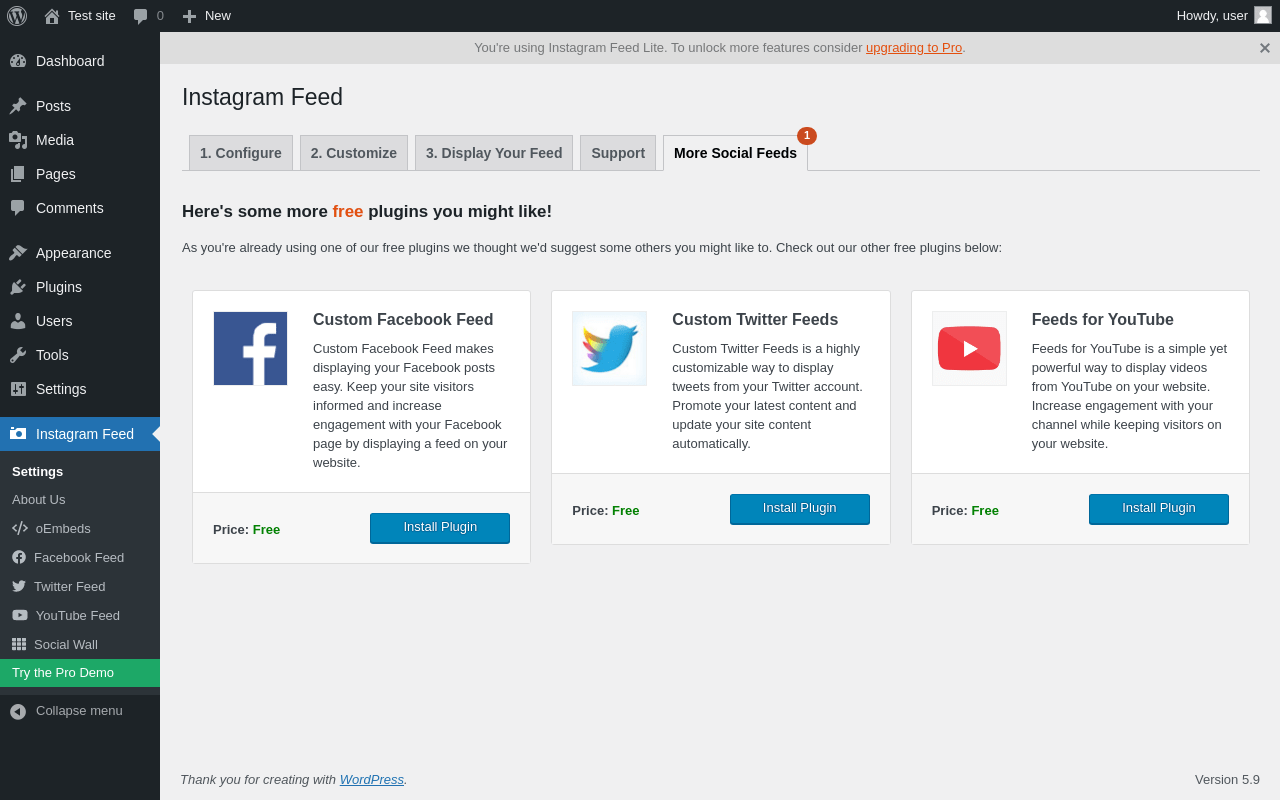Open the Social Wall submenu item
The width and height of the screenshot is (1280, 800).
[66, 644]
